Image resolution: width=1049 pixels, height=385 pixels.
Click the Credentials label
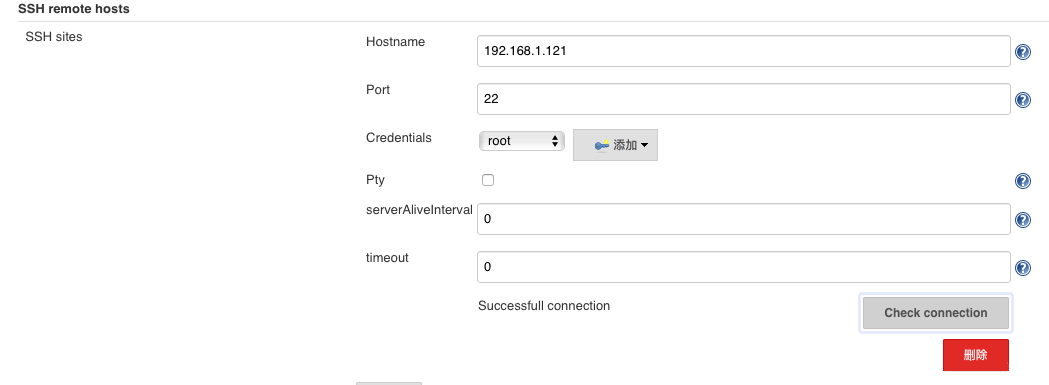click(x=399, y=138)
